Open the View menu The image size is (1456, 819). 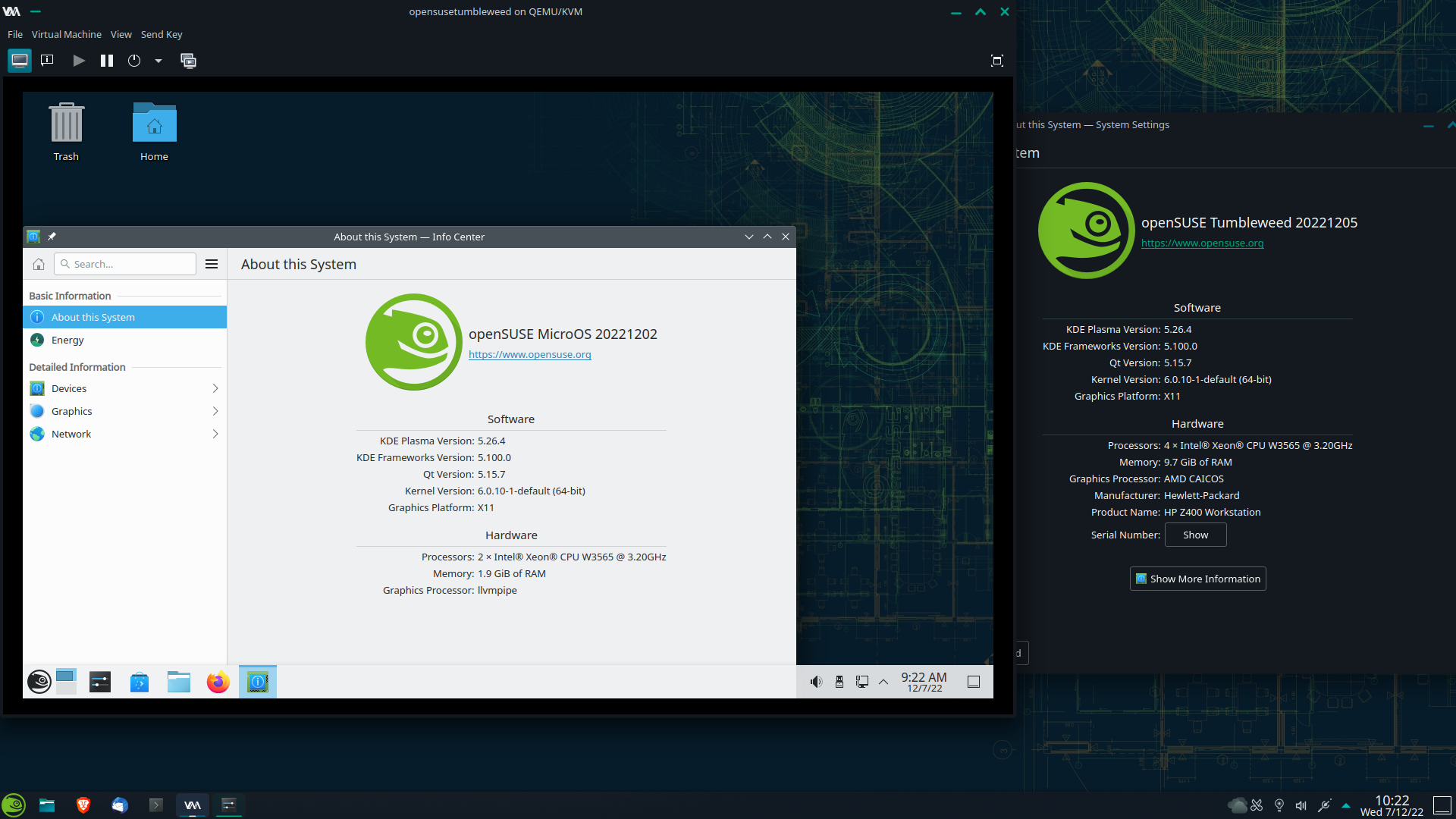[x=121, y=34]
